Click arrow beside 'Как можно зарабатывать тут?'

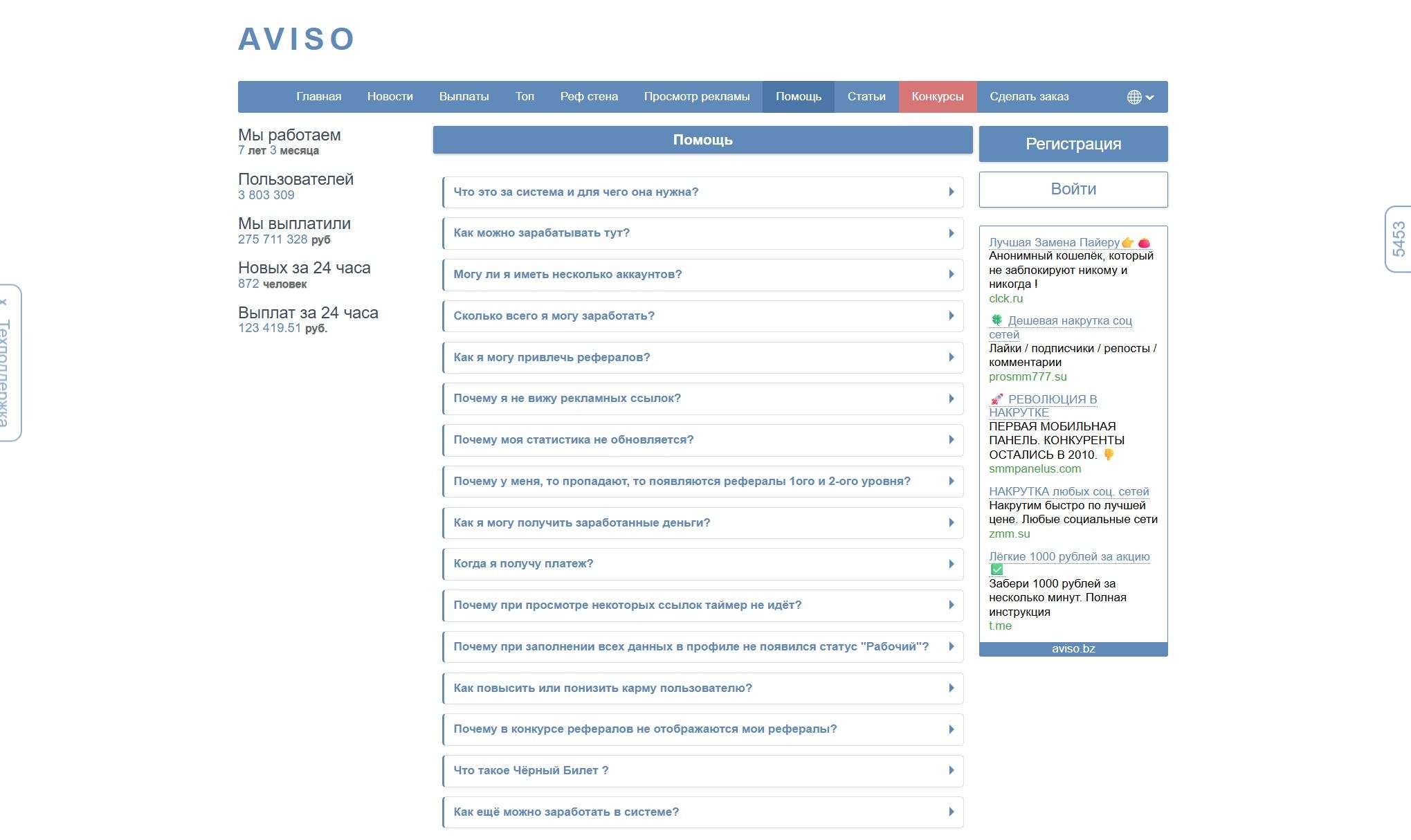click(x=951, y=233)
